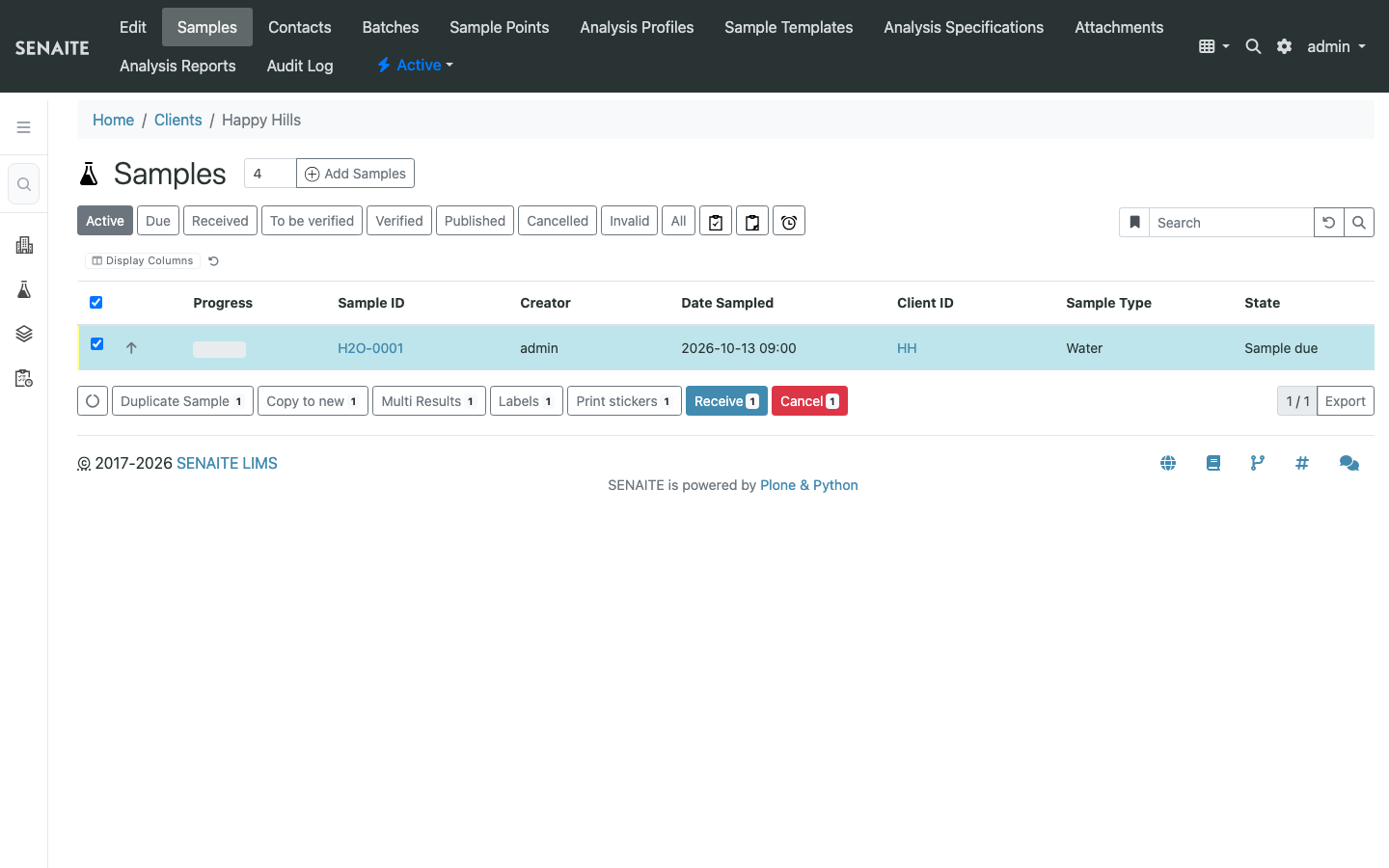
Task: Open Display Columns selector
Action: (x=143, y=260)
